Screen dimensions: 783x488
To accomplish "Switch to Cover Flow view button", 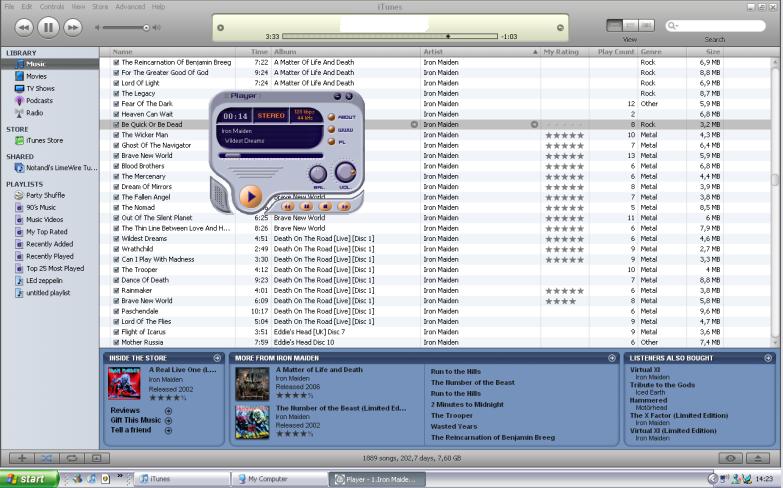I will pyautogui.click(x=646, y=25).
